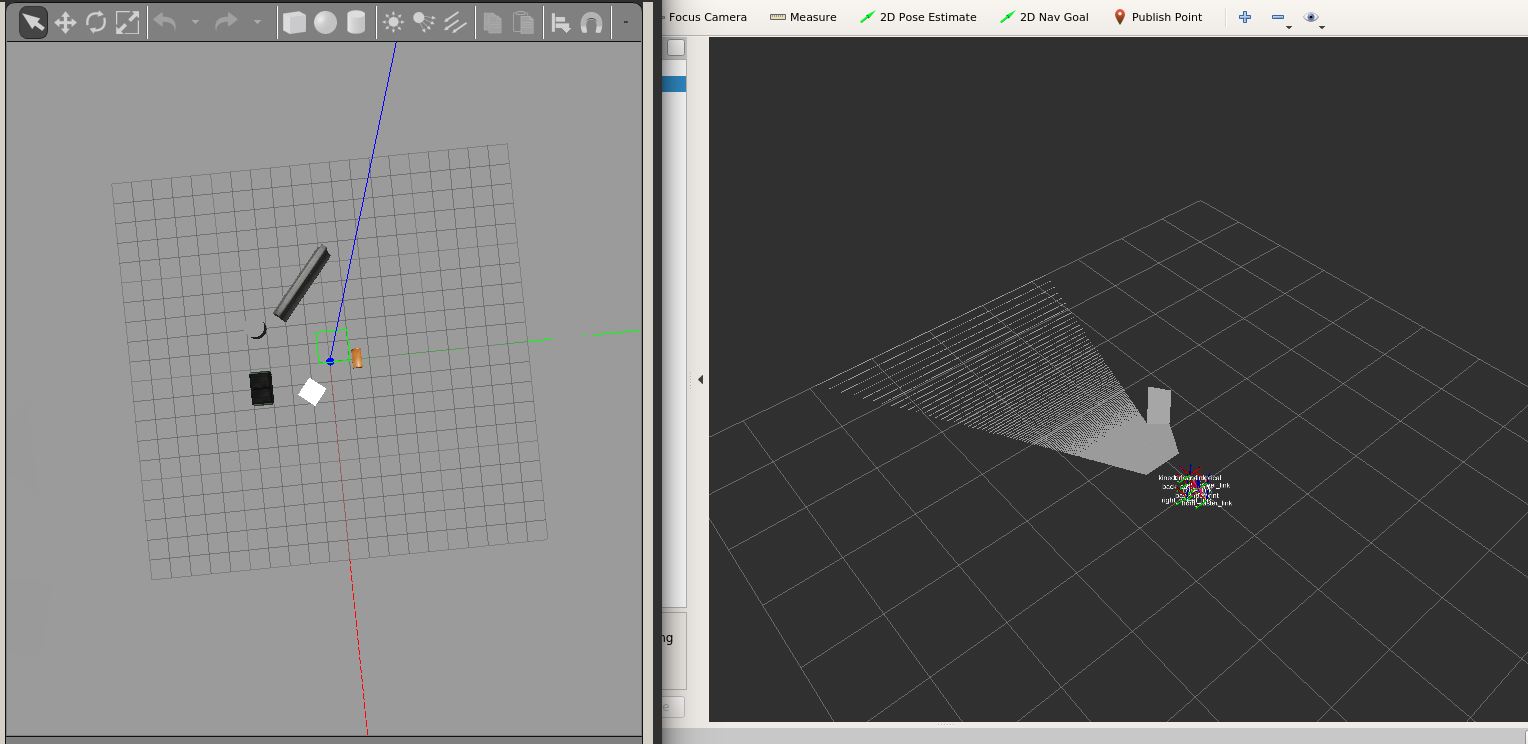Insert a box shape in Gazebo
Screen dimensions: 1528x744
[294, 22]
